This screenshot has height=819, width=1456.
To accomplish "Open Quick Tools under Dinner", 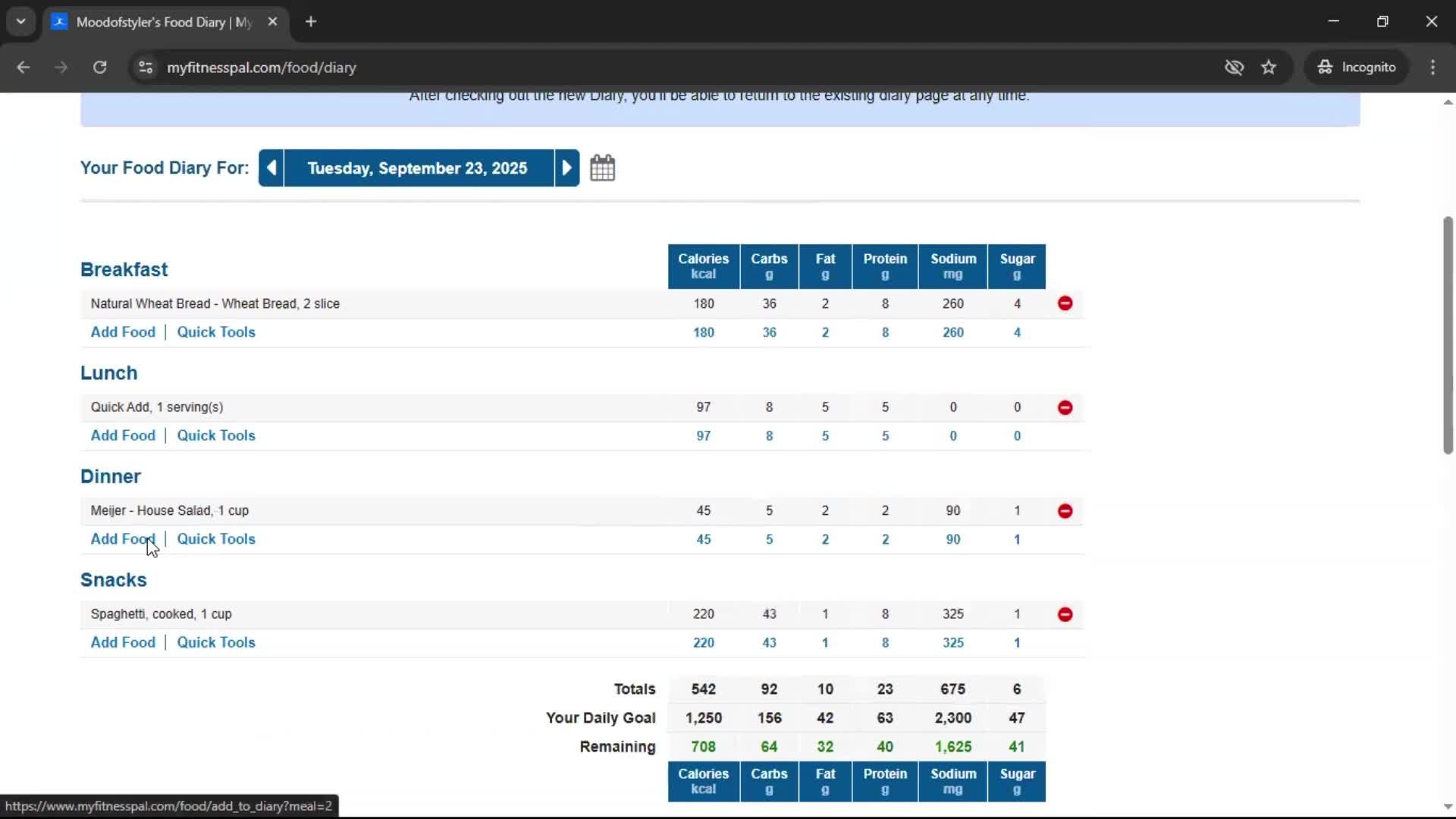I will (216, 539).
